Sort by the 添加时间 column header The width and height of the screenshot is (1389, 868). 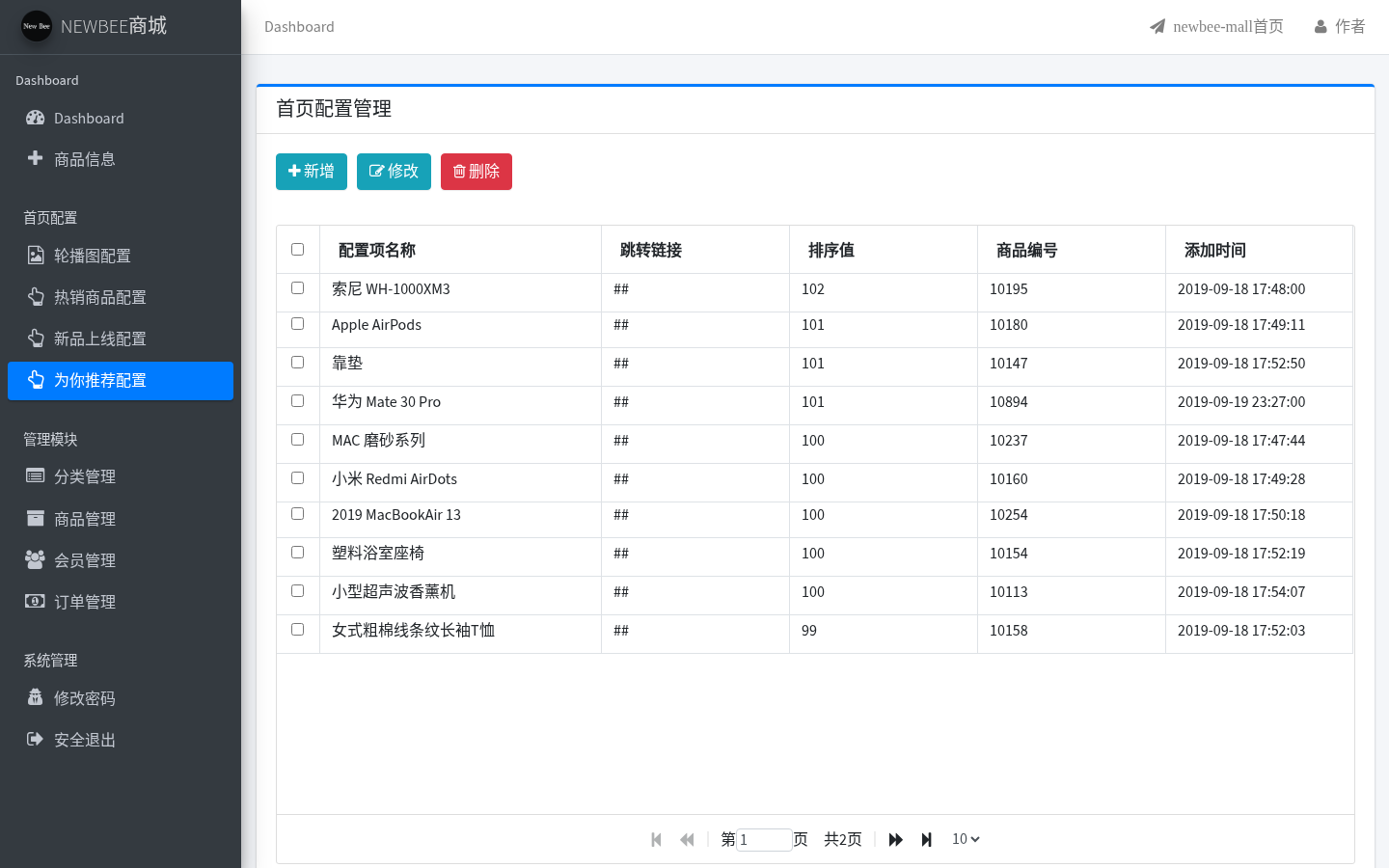(x=1259, y=250)
